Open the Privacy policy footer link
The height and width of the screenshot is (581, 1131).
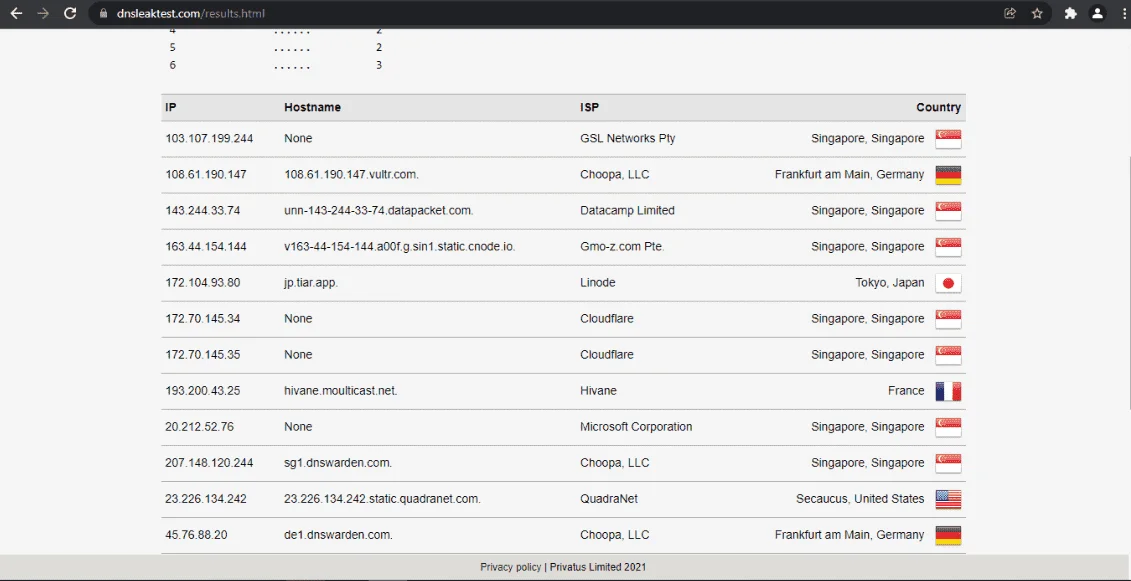(511, 567)
